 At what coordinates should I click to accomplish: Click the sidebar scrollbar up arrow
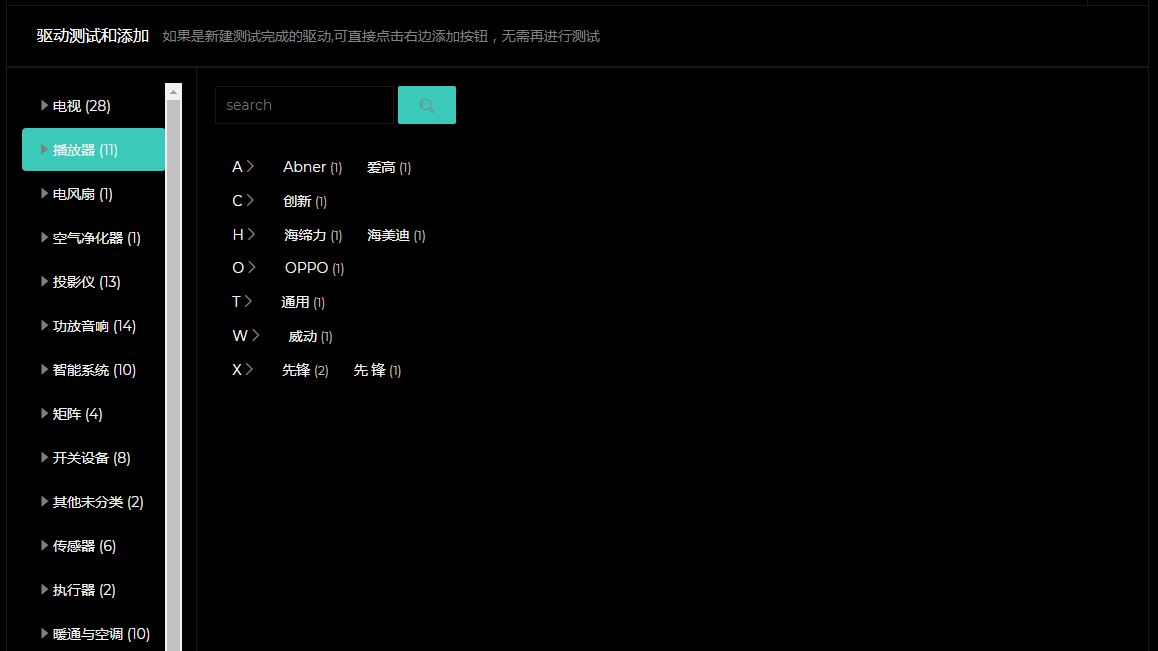[174, 91]
